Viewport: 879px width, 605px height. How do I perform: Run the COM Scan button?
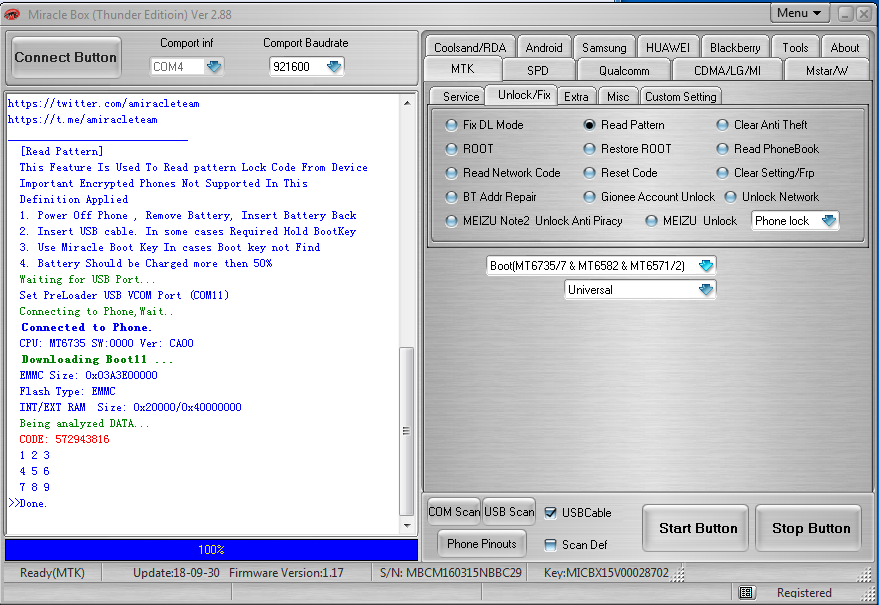[454, 512]
